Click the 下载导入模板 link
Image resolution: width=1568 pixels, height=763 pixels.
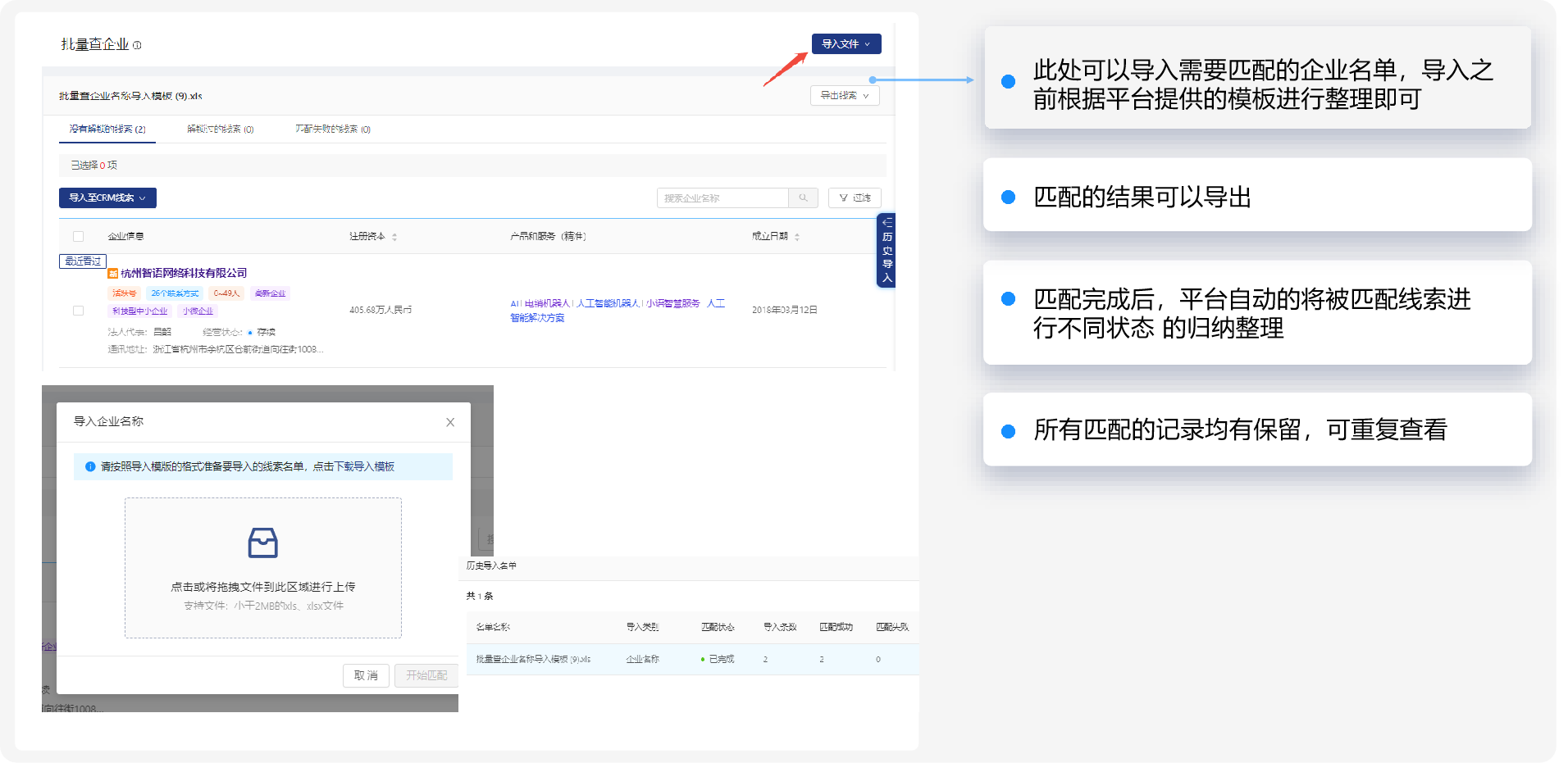[364, 466]
